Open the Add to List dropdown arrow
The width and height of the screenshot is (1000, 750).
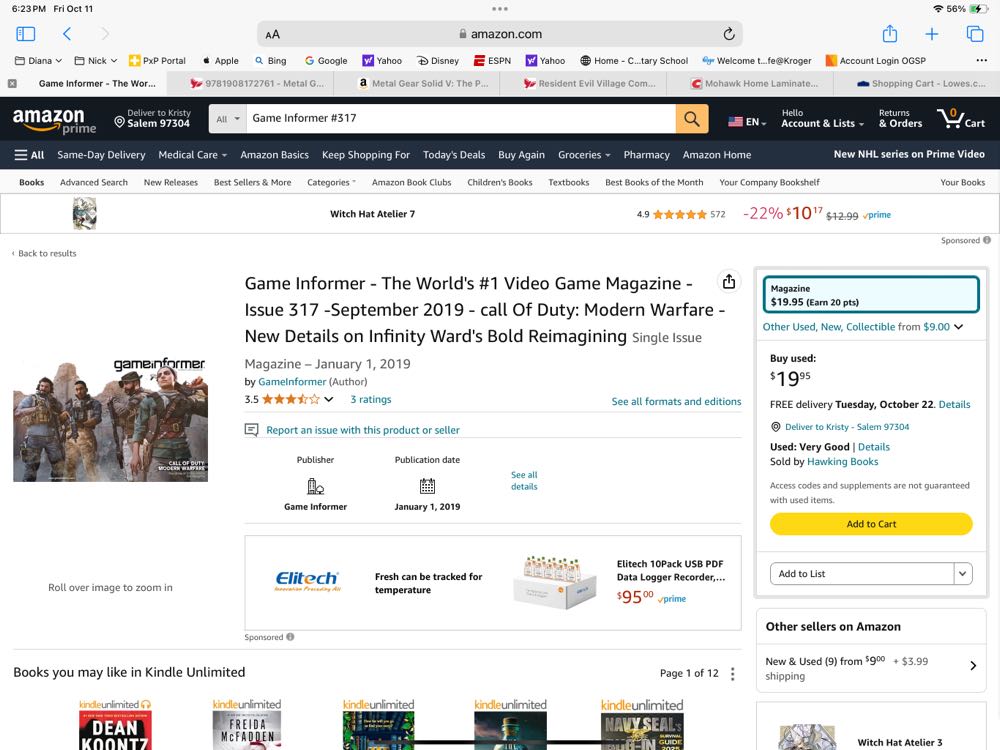[x=963, y=574]
